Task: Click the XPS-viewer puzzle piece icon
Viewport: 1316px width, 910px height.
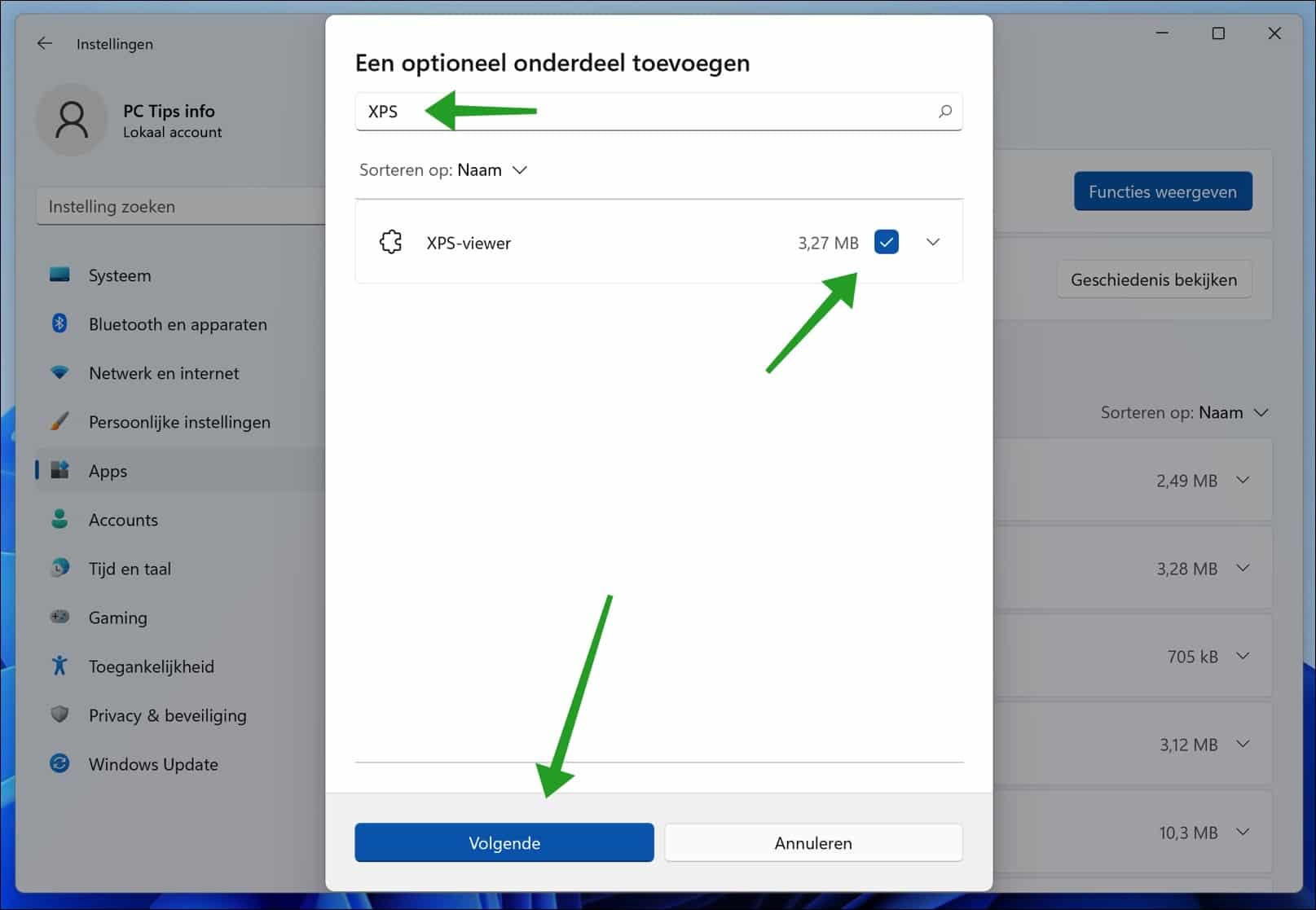Action: click(x=390, y=241)
